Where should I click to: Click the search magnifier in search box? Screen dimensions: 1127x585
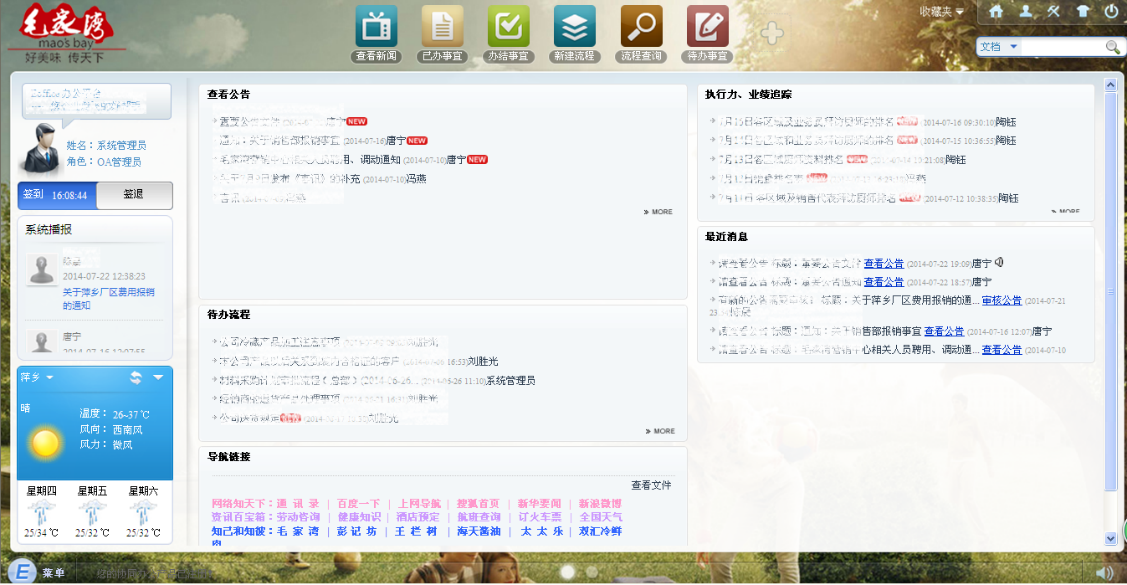1113,47
